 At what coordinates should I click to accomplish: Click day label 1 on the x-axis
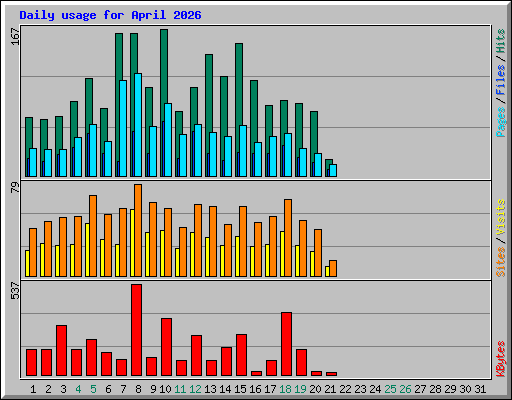click(x=33, y=389)
